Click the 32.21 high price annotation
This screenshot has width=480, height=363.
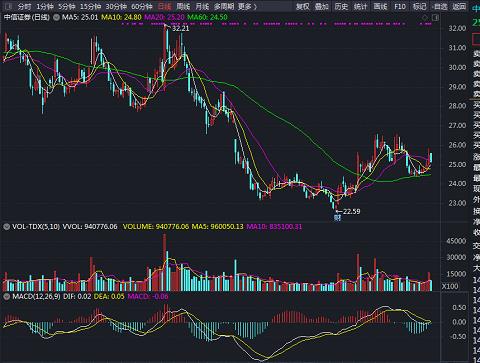coord(180,29)
